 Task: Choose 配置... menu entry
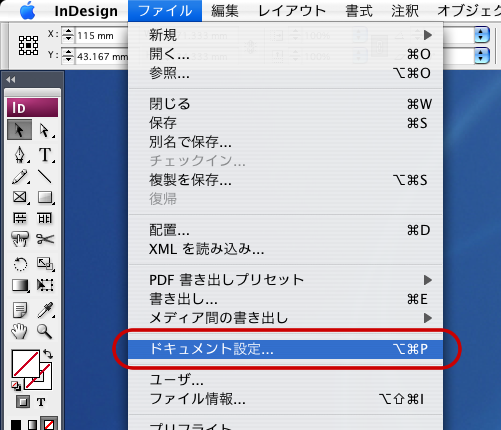click(286, 230)
